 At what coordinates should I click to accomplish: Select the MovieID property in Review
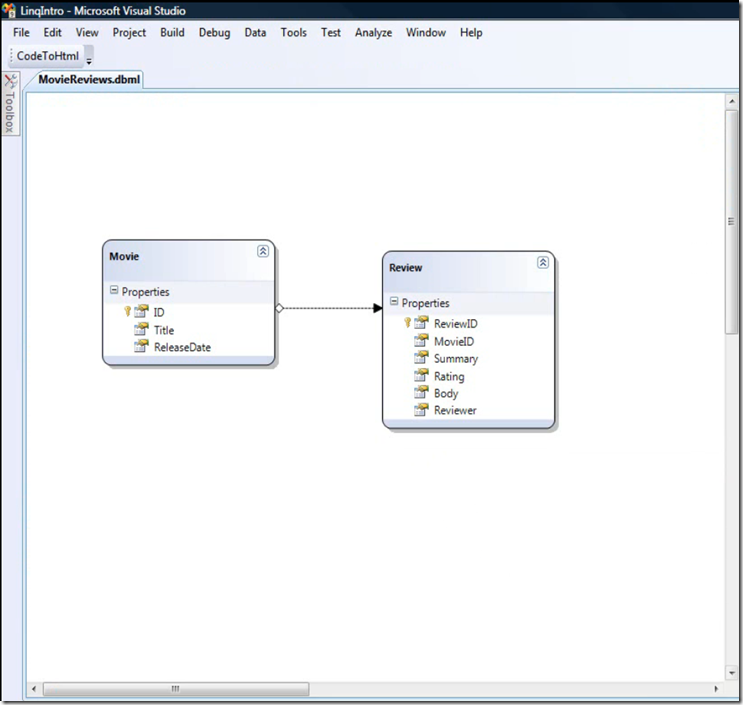tap(453, 341)
